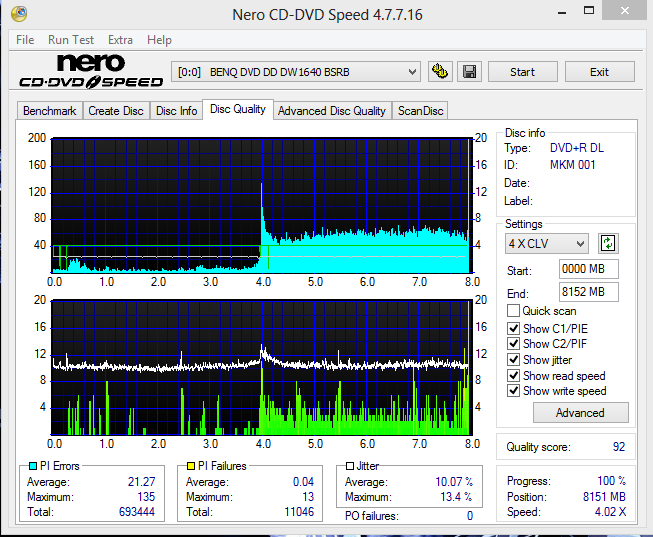The height and width of the screenshot is (537, 653).
Task: Click the yellow PI Failures legend square
Action: point(191,466)
